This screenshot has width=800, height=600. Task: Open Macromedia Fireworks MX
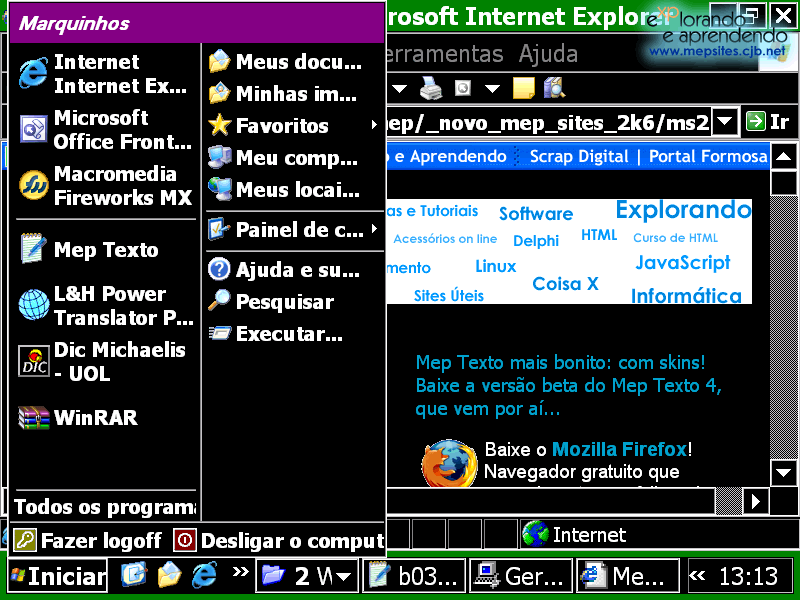[105, 186]
